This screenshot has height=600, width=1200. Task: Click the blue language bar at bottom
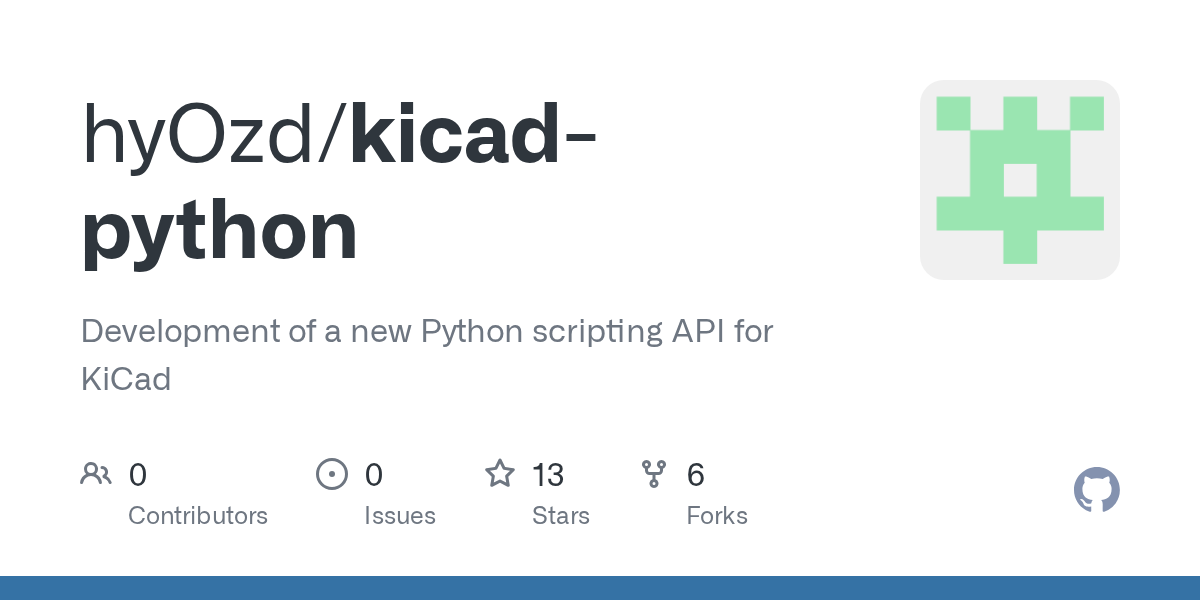coord(600,588)
